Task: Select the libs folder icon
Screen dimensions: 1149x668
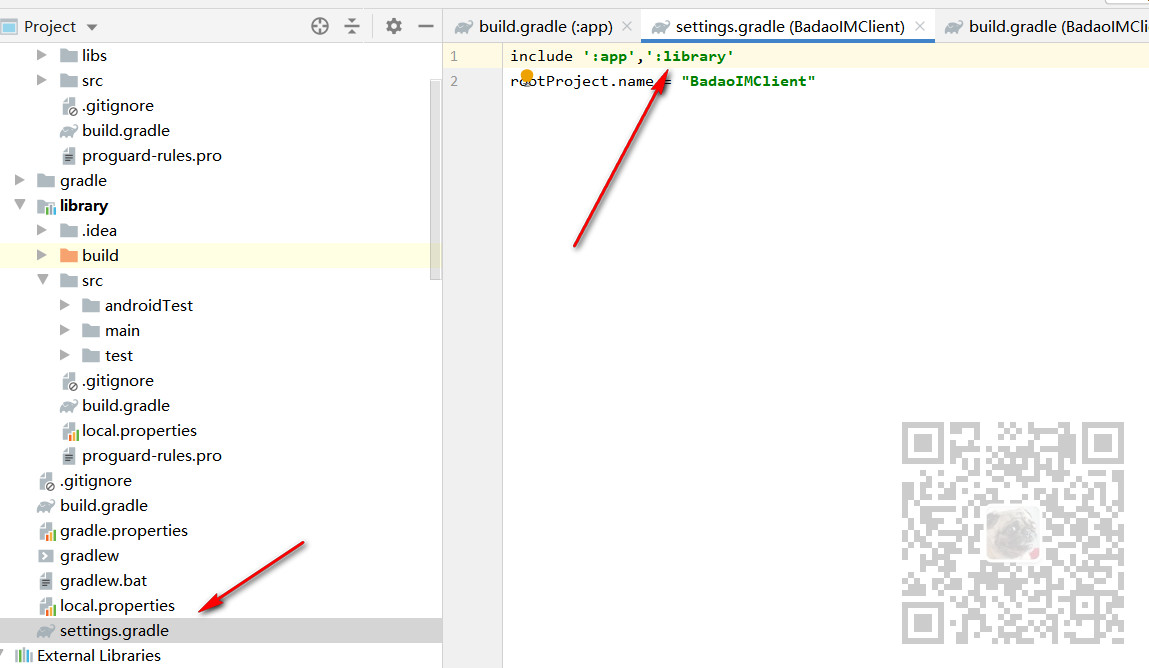Action: (x=69, y=56)
